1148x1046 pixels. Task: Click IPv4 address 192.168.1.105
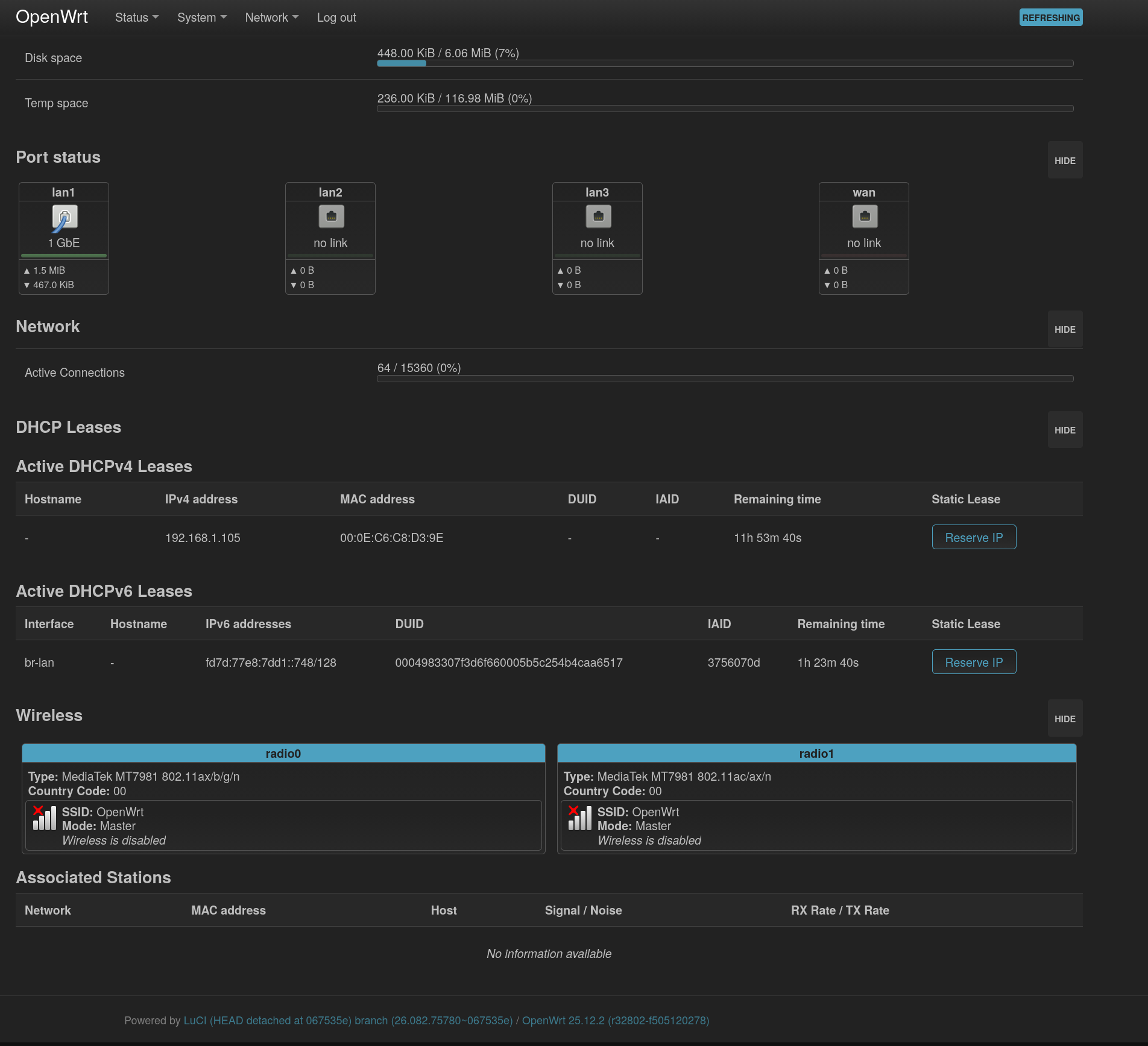click(203, 538)
